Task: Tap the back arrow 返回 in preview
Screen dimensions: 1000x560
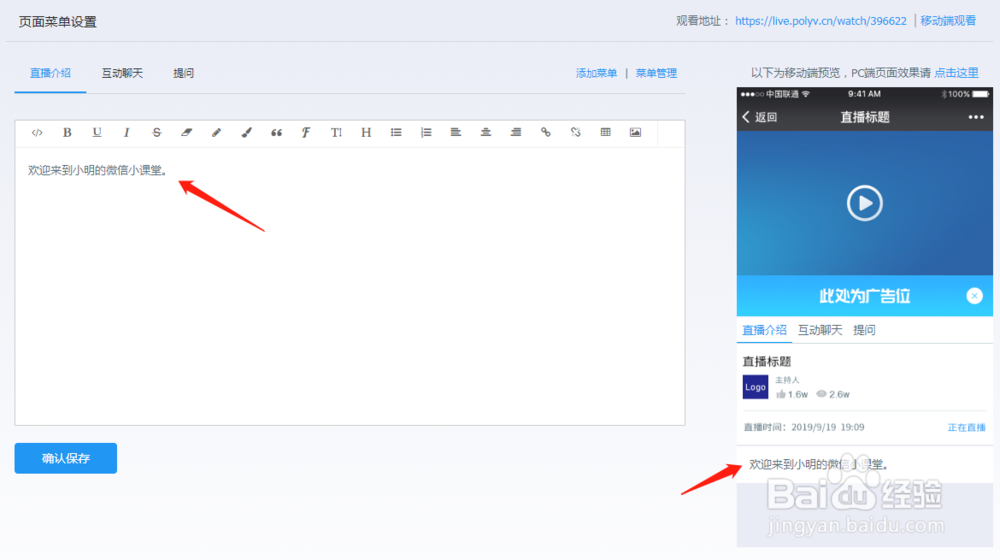Action: [x=760, y=117]
